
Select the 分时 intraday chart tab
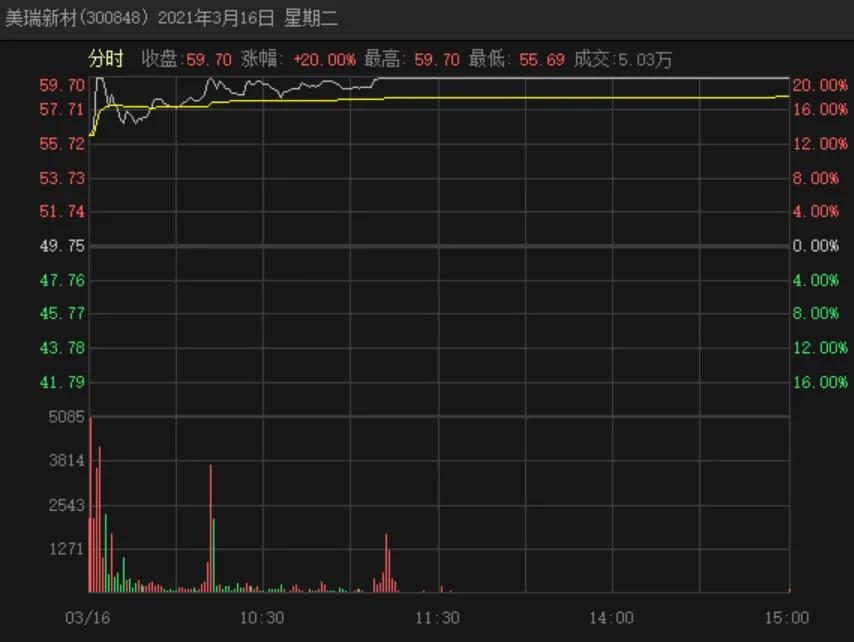click(106, 59)
